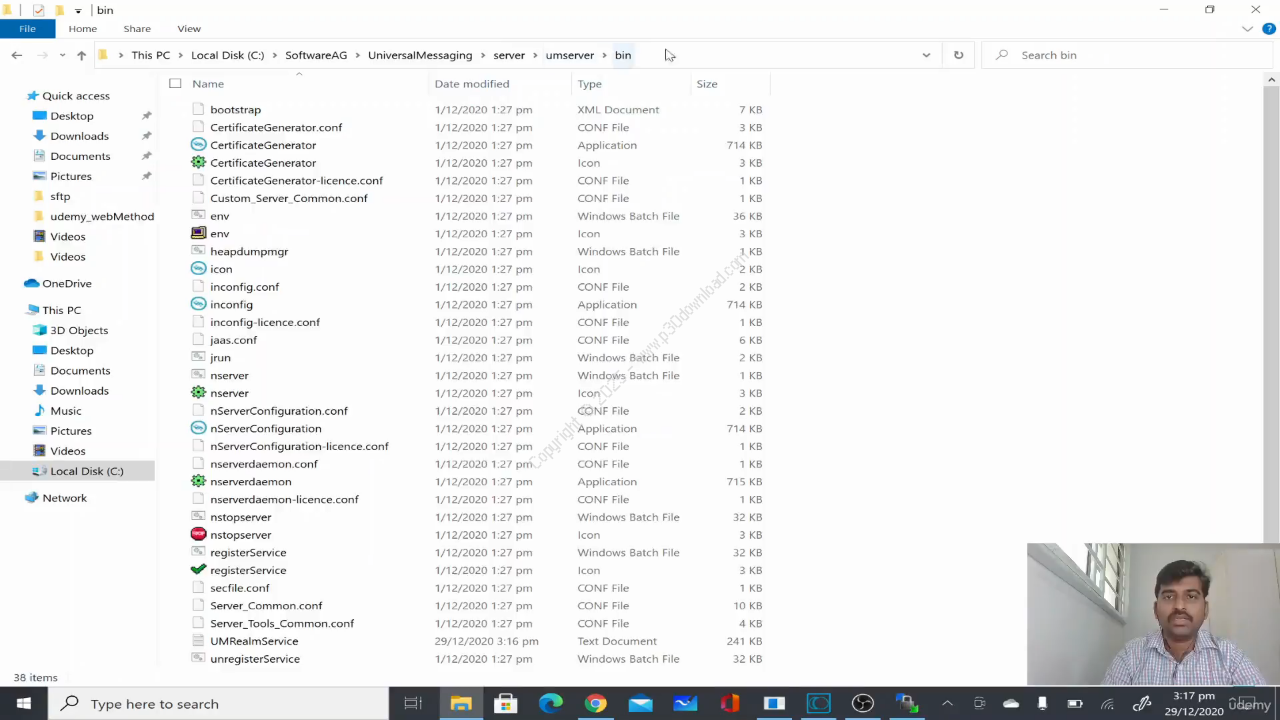Viewport: 1280px width, 720px height.
Task: Expand the chevron after This PC in breadcrumb
Action: [181, 55]
